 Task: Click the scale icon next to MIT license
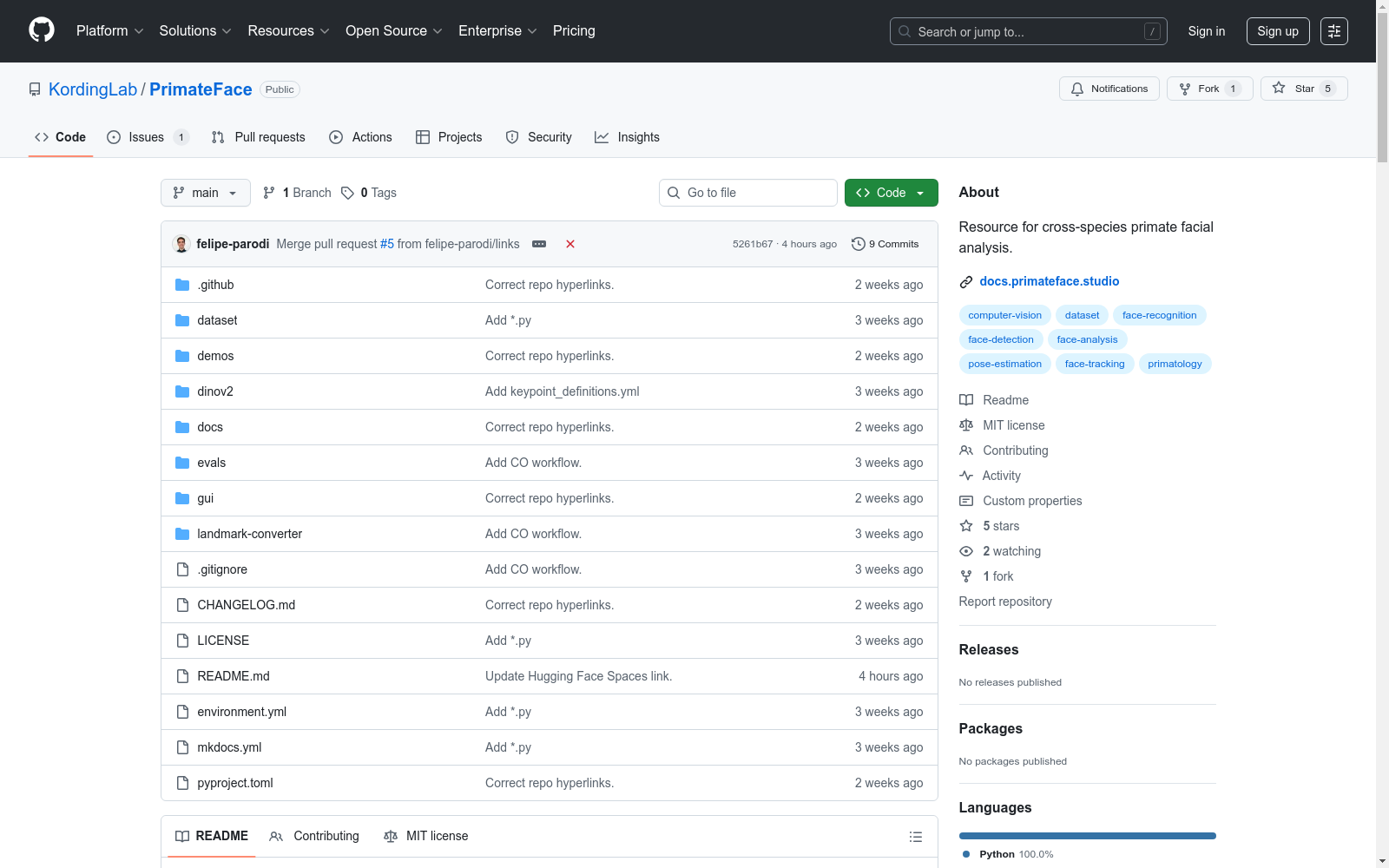966,425
